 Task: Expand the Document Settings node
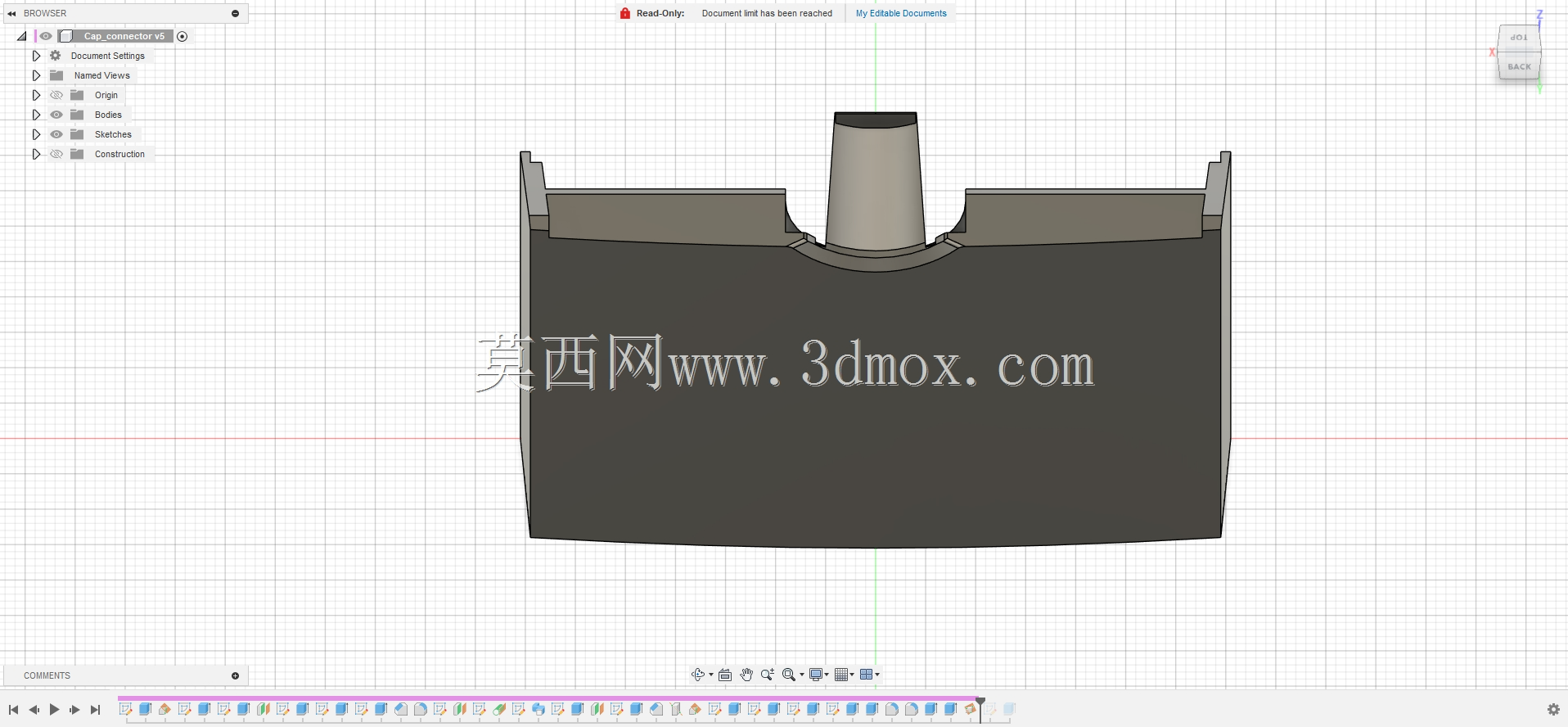(36, 56)
